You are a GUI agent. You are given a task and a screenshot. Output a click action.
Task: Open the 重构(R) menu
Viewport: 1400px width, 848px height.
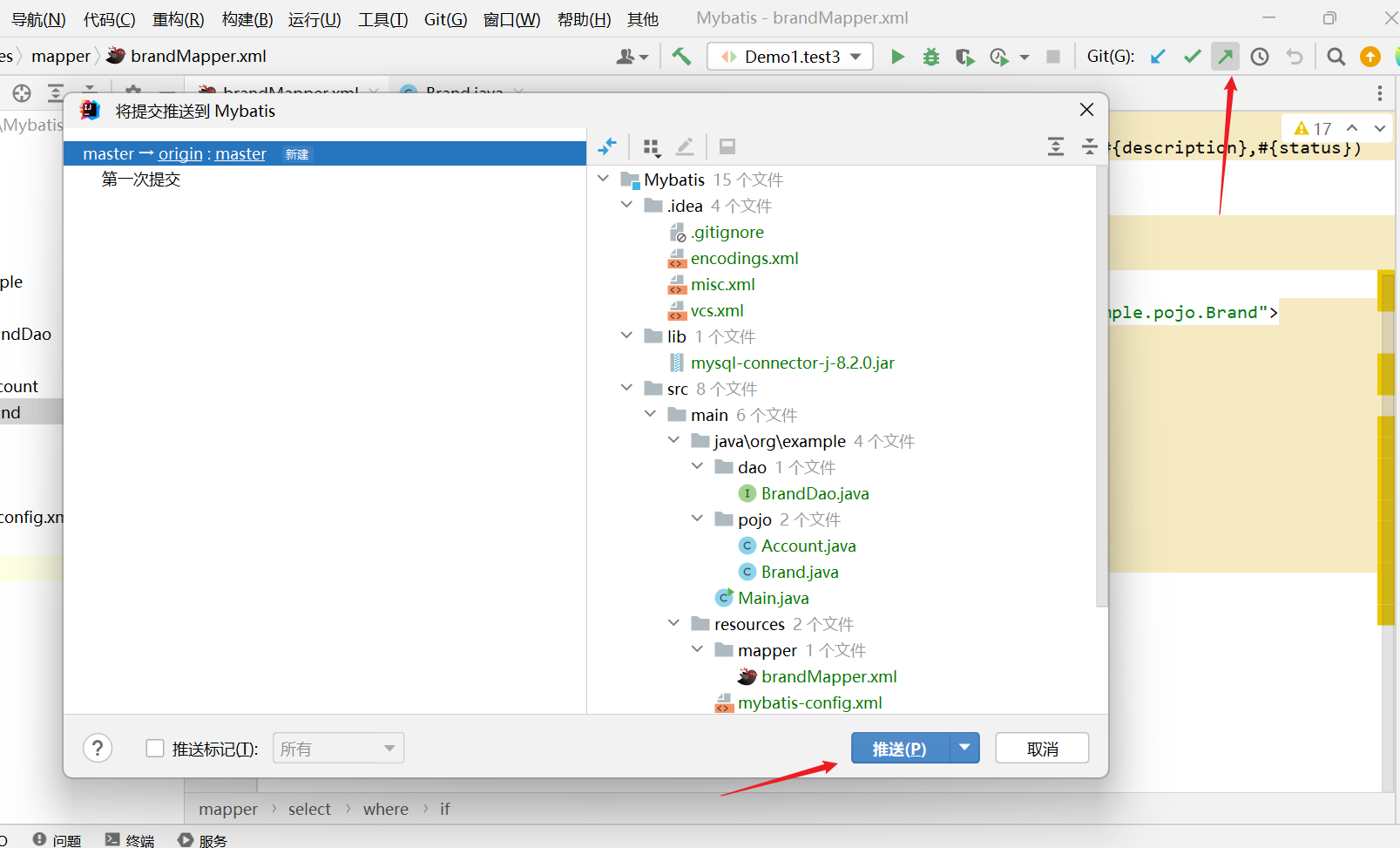pos(178,19)
